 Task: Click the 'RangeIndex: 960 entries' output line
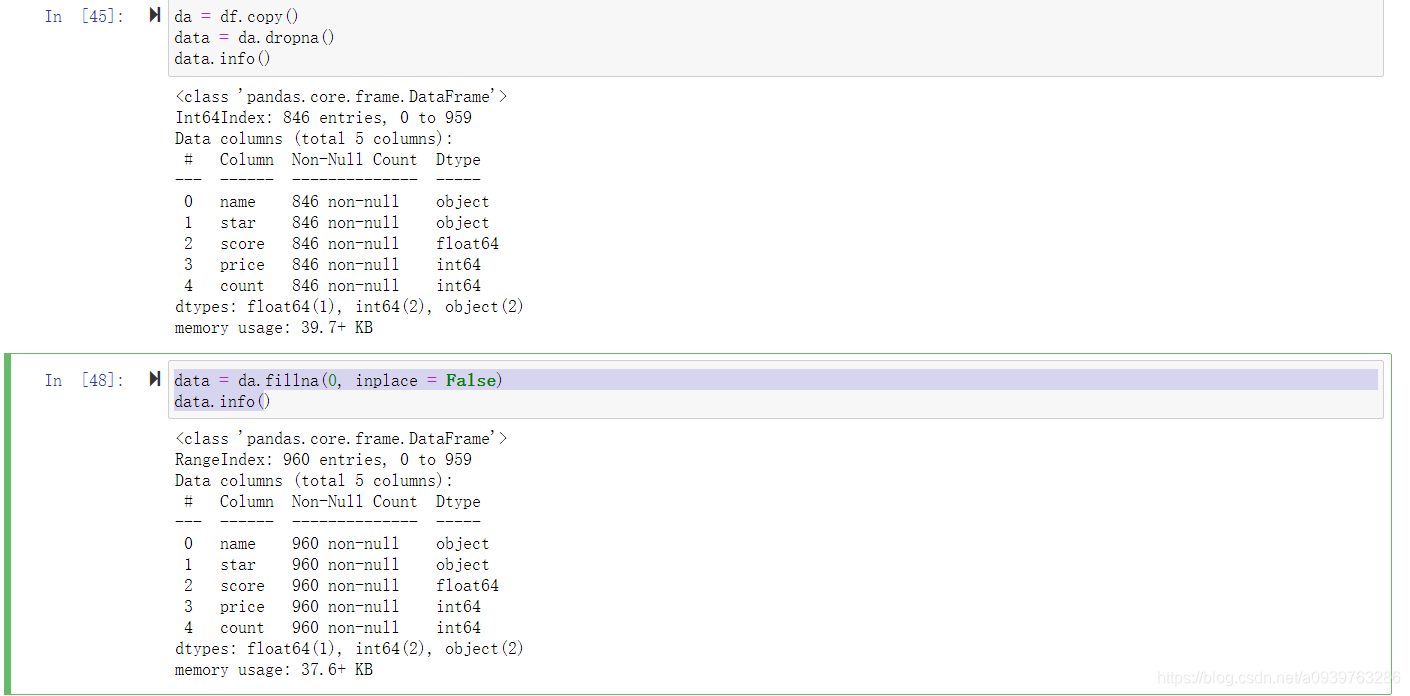pyautogui.click(x=323, y=460)
